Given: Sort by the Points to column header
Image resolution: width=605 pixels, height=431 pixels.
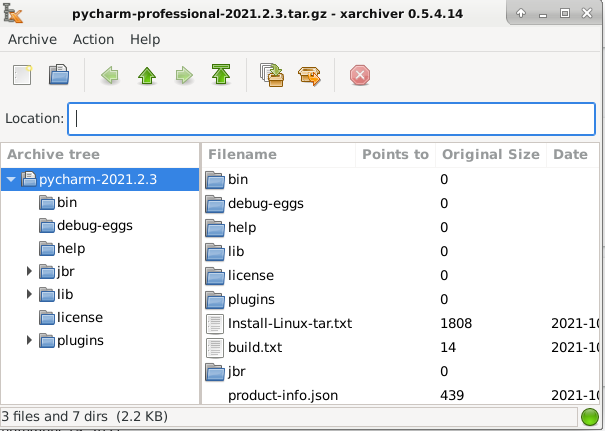Looking at the screenshot, I should (395, 154).
